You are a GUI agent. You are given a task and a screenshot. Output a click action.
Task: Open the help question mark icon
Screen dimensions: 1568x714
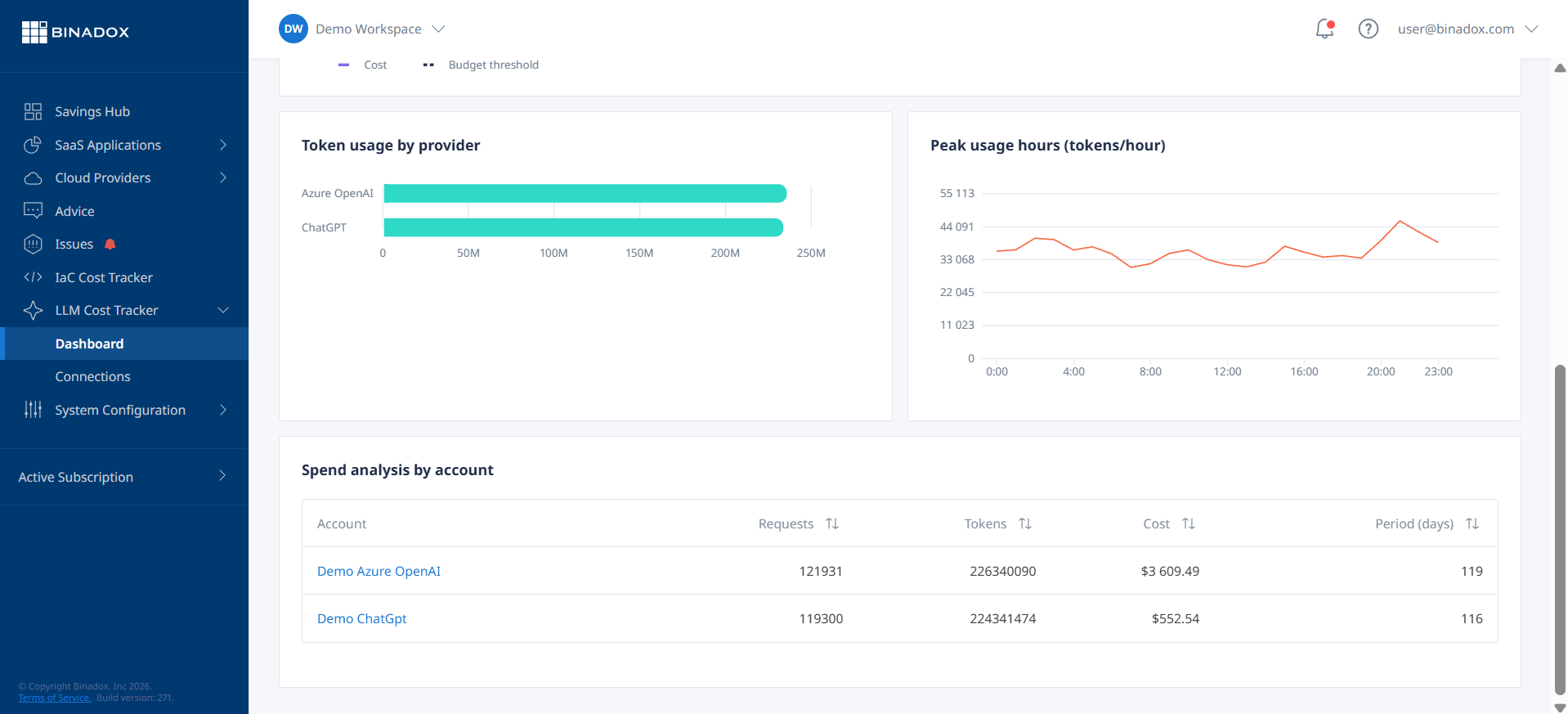[1368, 29]
